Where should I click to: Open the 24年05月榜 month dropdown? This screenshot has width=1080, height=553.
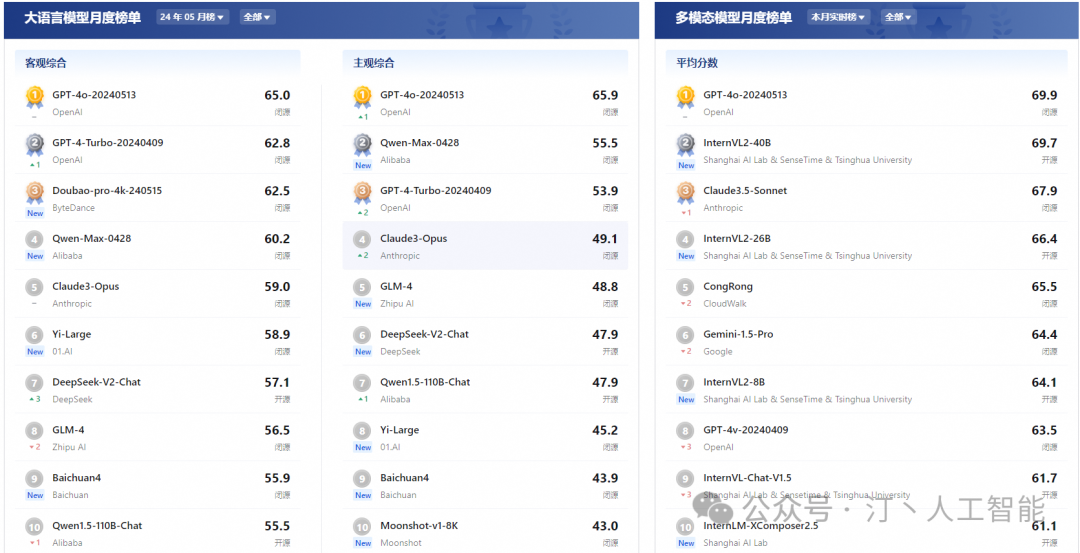[x=192, y=17]
